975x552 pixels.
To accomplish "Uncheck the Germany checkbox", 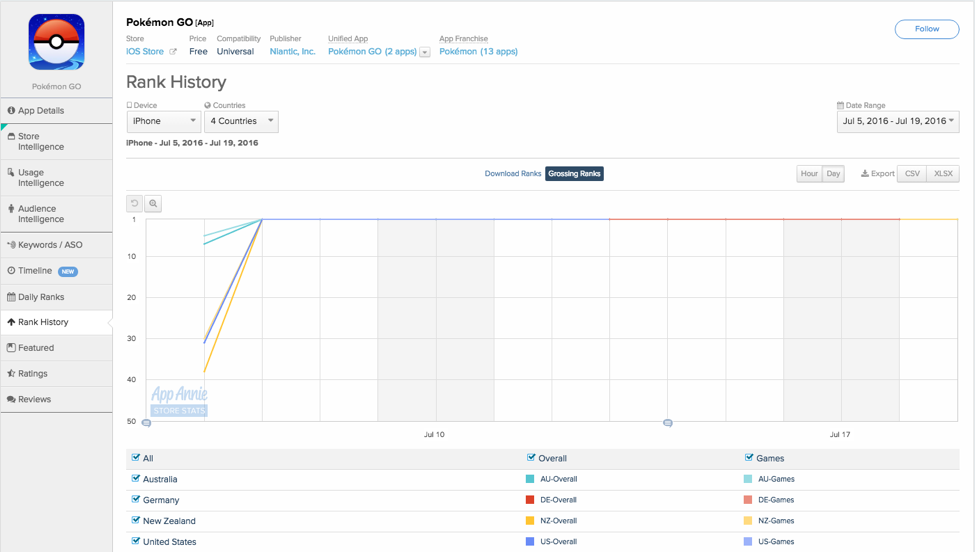I will pos(136,499).
